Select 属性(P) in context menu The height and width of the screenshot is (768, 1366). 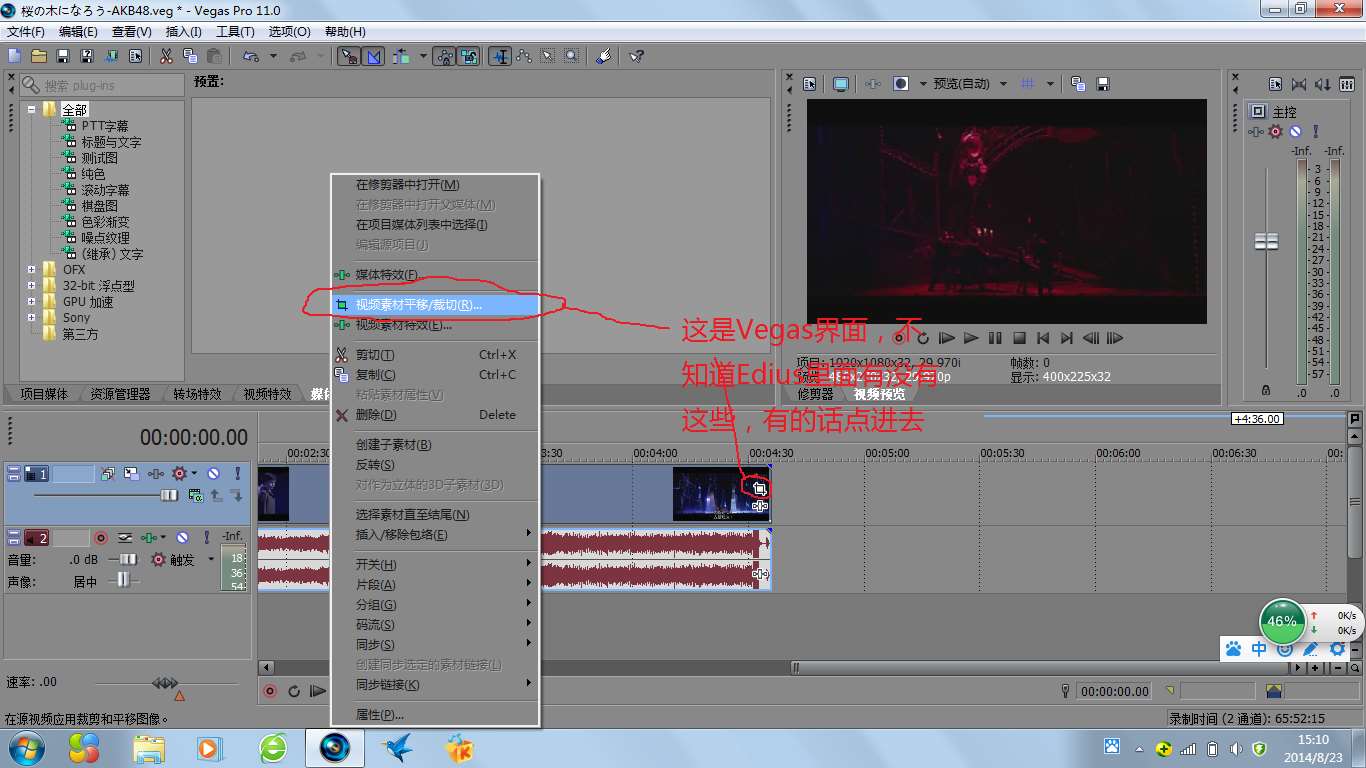click(x=435, y=715)
